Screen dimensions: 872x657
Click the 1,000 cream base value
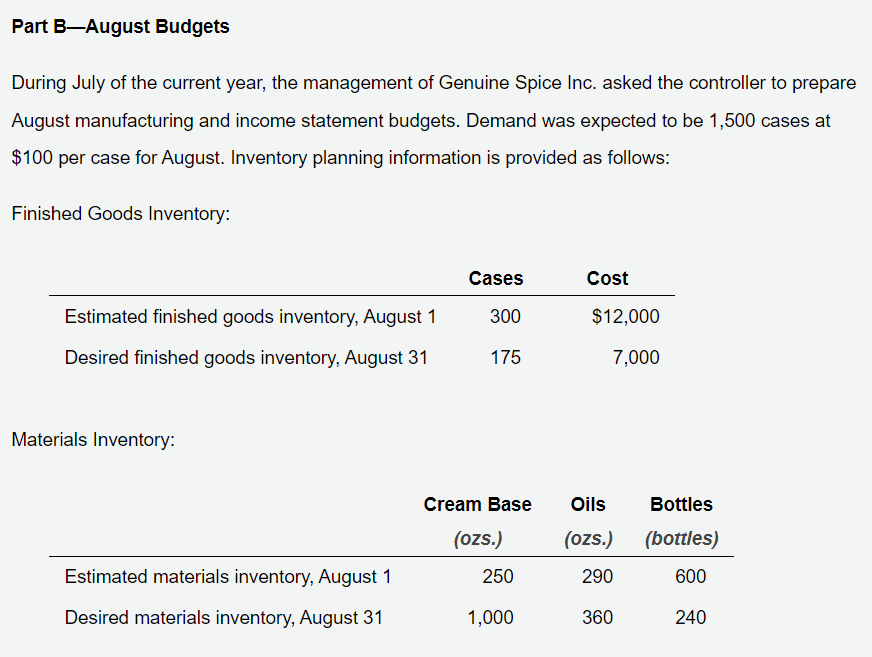coord(490,618)
